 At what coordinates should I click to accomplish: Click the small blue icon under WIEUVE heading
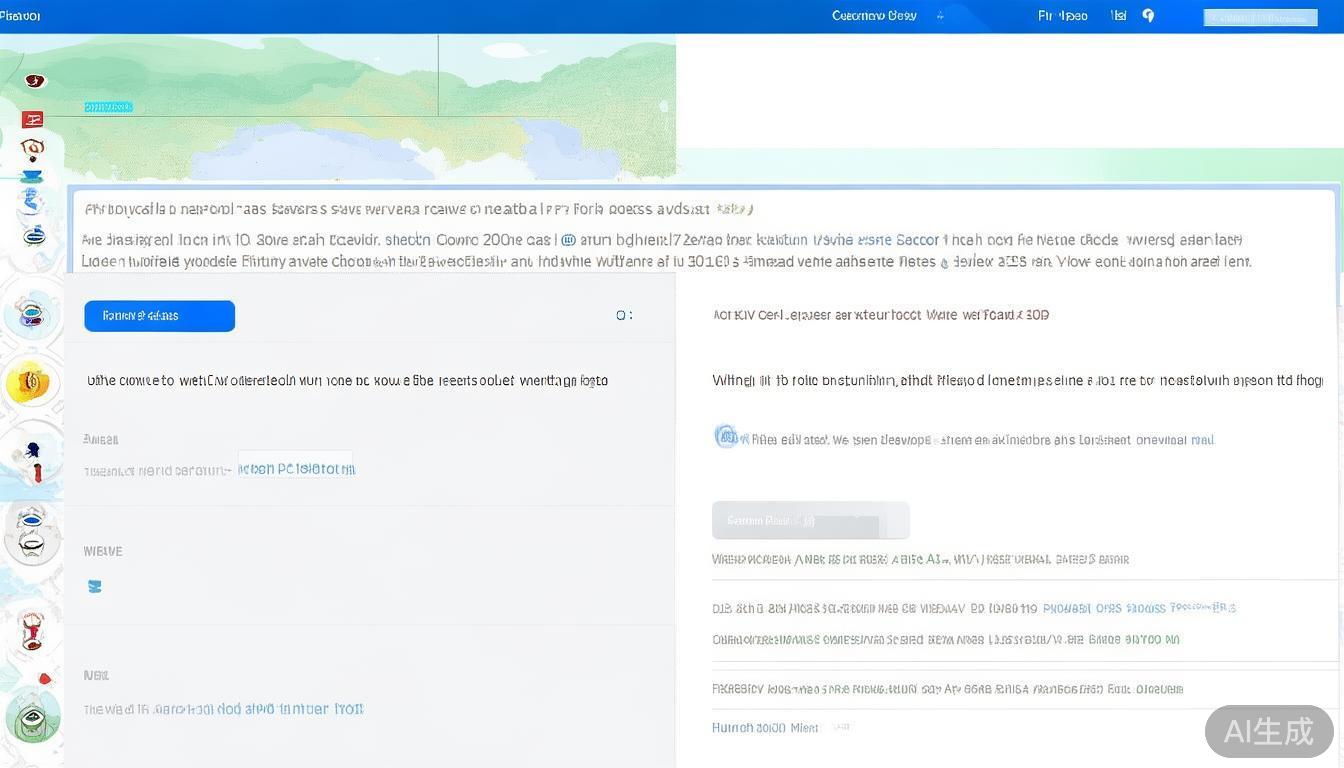pyautogui.click(x=95, y=587)
